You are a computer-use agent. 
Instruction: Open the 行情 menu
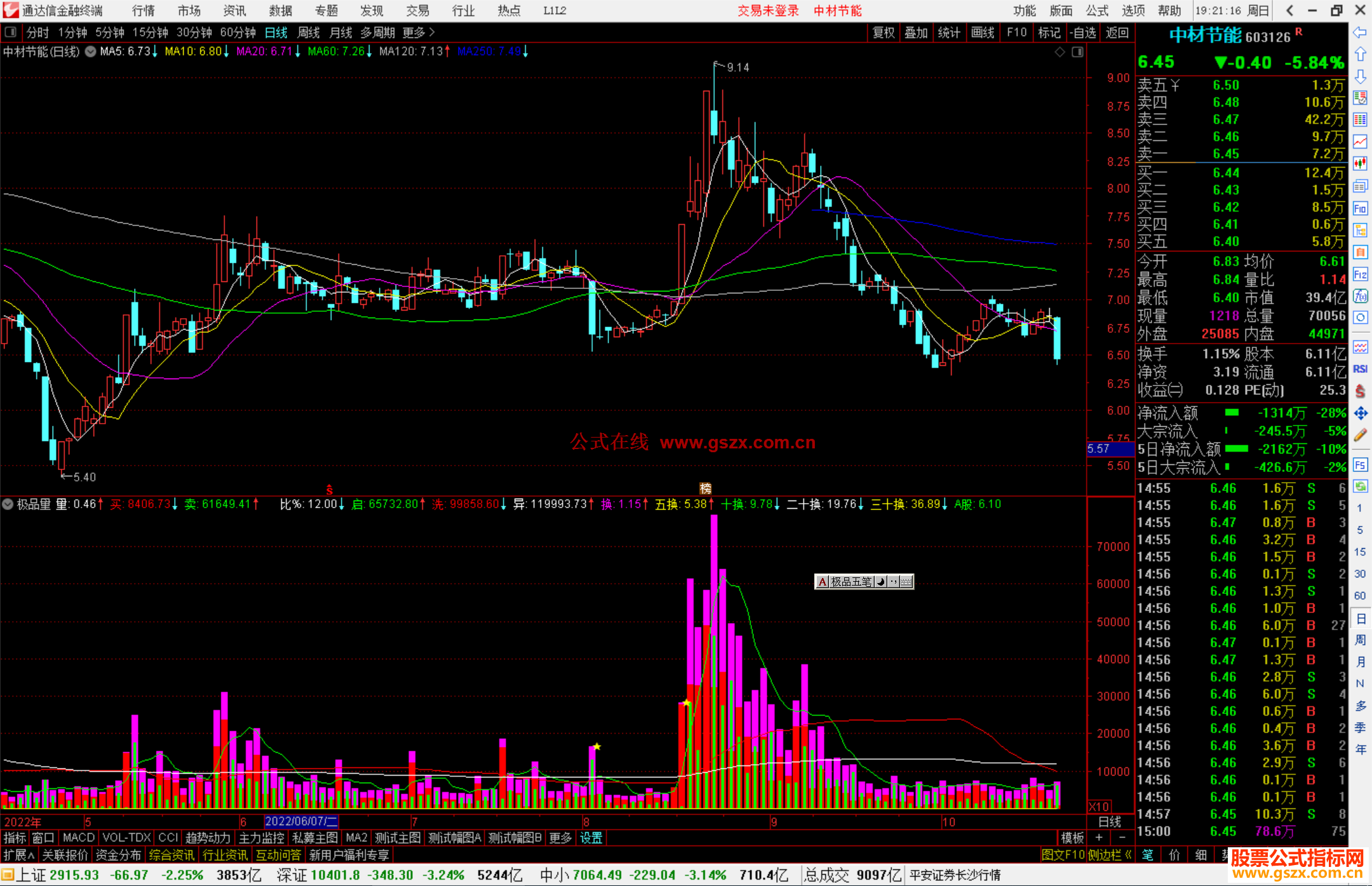click(143, 11)
